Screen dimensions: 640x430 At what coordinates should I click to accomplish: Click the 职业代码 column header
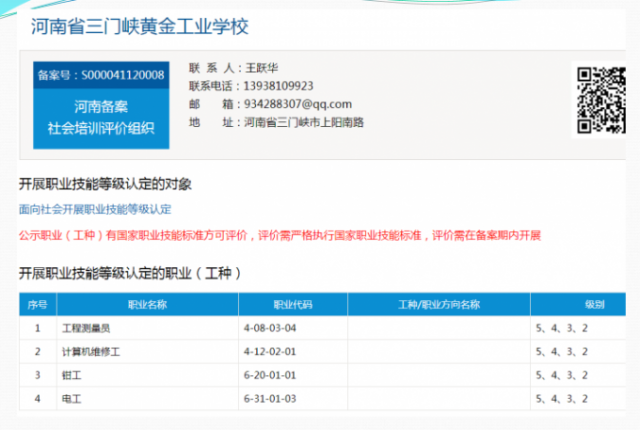[293, 304]
